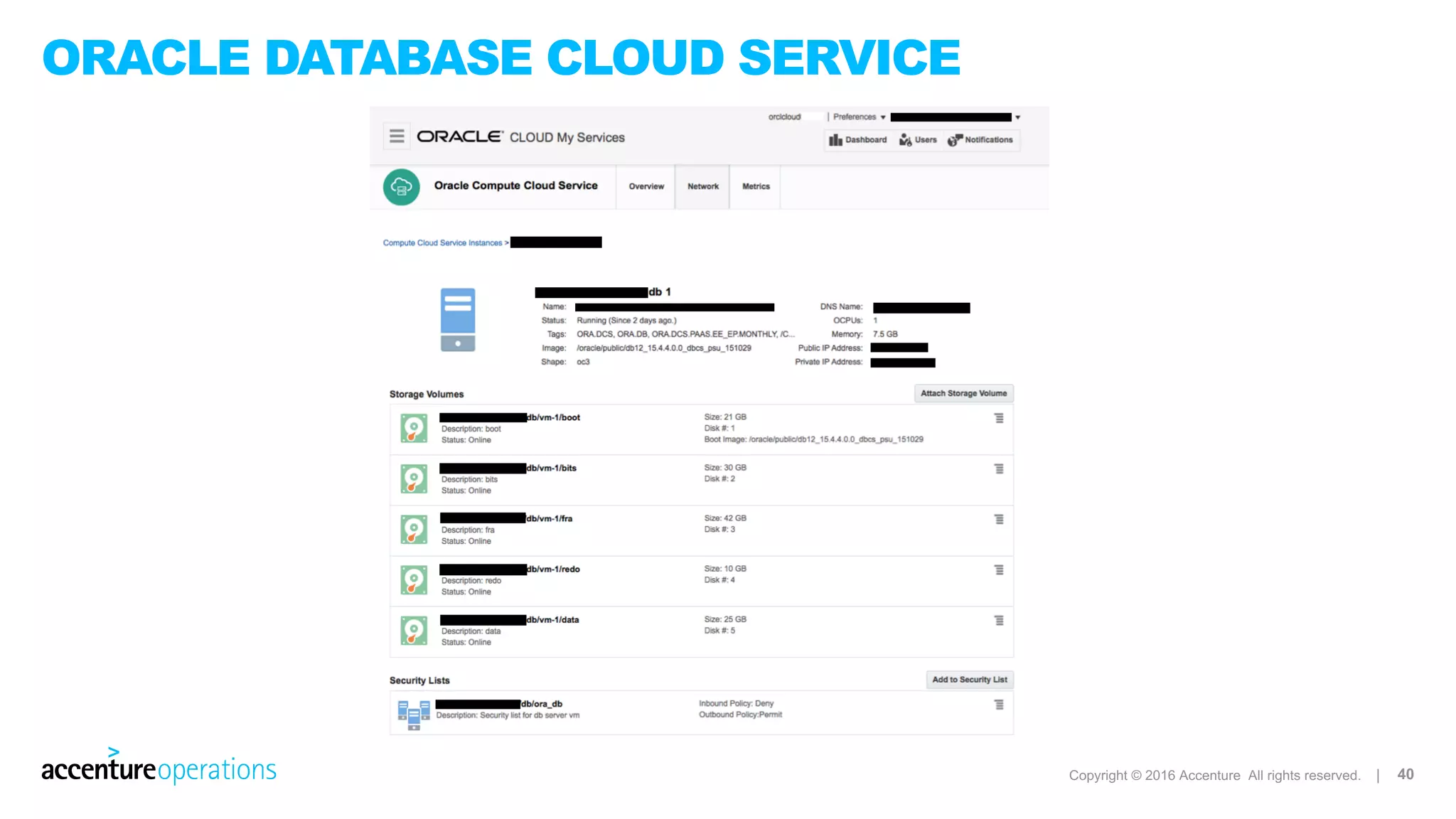The width and height of the screenshot is (1456, 819).
Task: Click the ora_db security list icon
Action: (414, 714)
